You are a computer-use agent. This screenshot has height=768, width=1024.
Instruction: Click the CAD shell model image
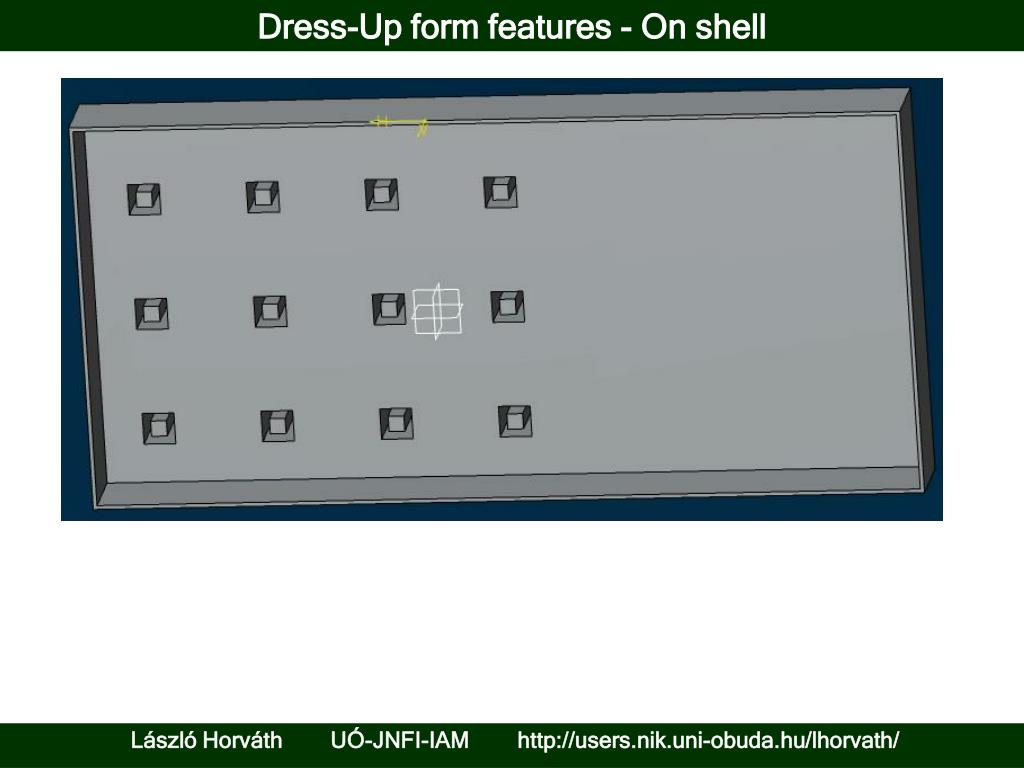click(x=502, y=299)
